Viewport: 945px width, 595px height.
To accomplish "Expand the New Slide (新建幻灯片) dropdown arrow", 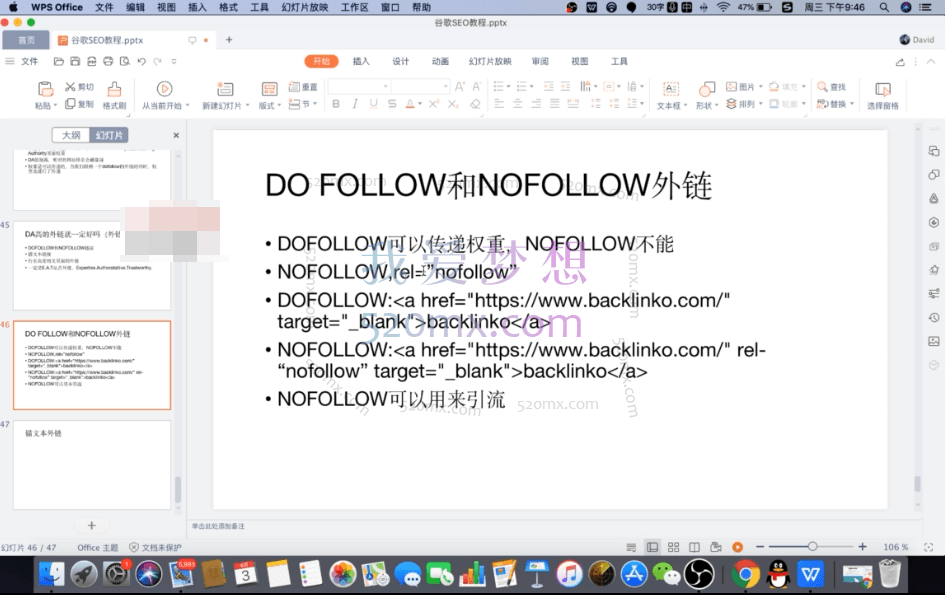I will [x=245, y=106].
